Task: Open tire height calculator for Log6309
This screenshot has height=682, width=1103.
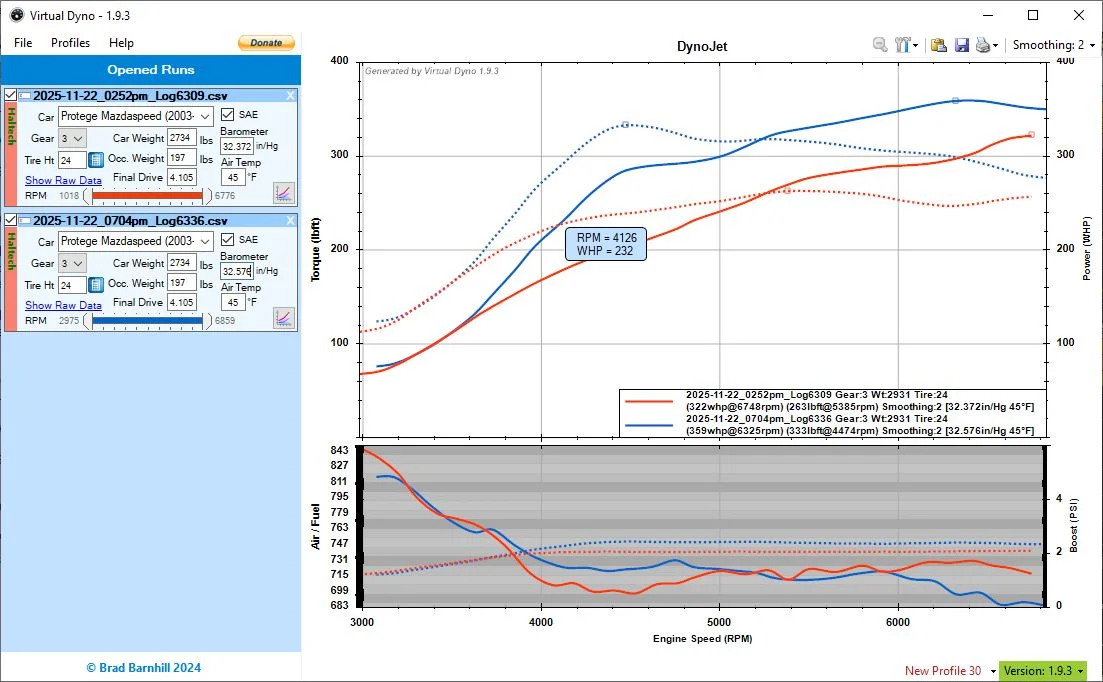Action: 96,160
